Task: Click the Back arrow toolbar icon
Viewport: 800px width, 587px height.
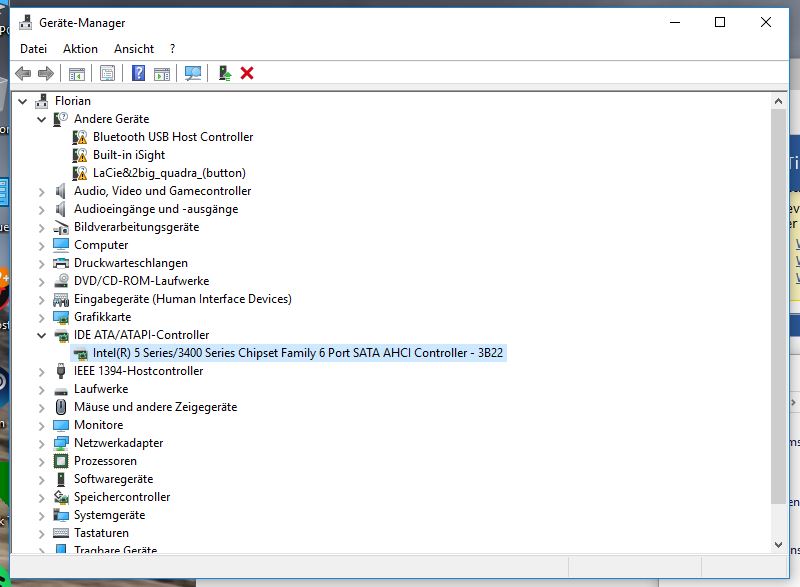Action: click(x=23, y=73)
